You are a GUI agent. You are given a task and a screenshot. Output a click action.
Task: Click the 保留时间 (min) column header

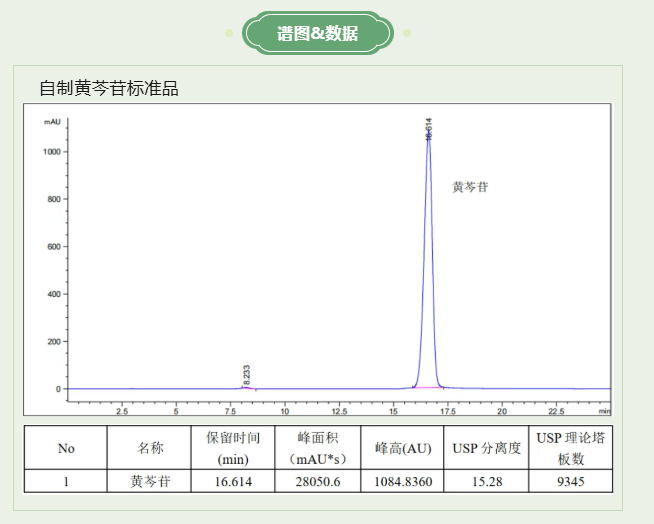233,448
